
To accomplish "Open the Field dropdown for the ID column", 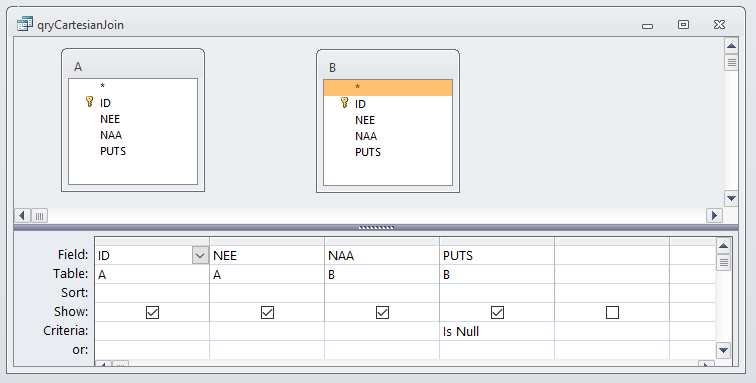I will 200,255.
